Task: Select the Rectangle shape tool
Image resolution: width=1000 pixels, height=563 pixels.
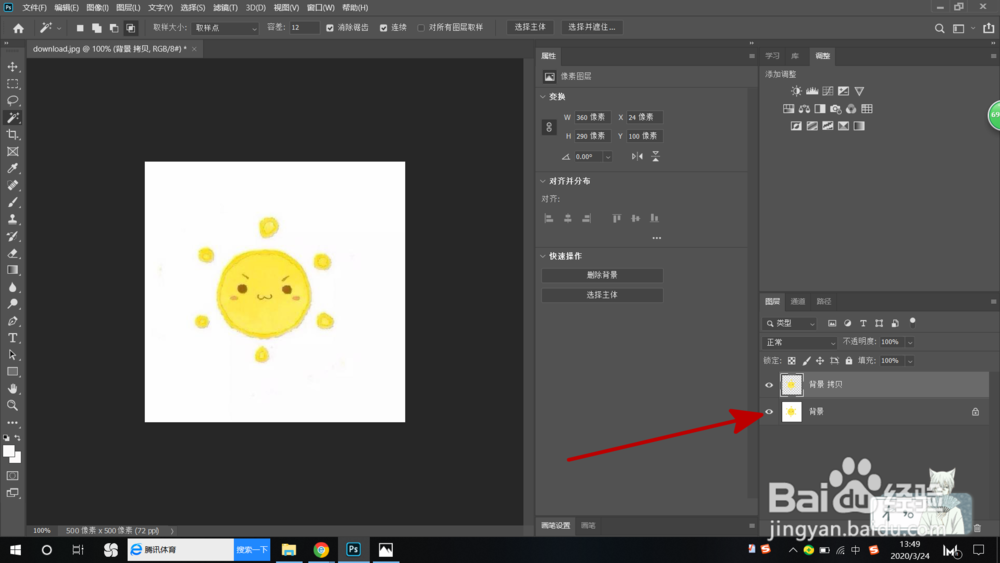Action: 12,372
